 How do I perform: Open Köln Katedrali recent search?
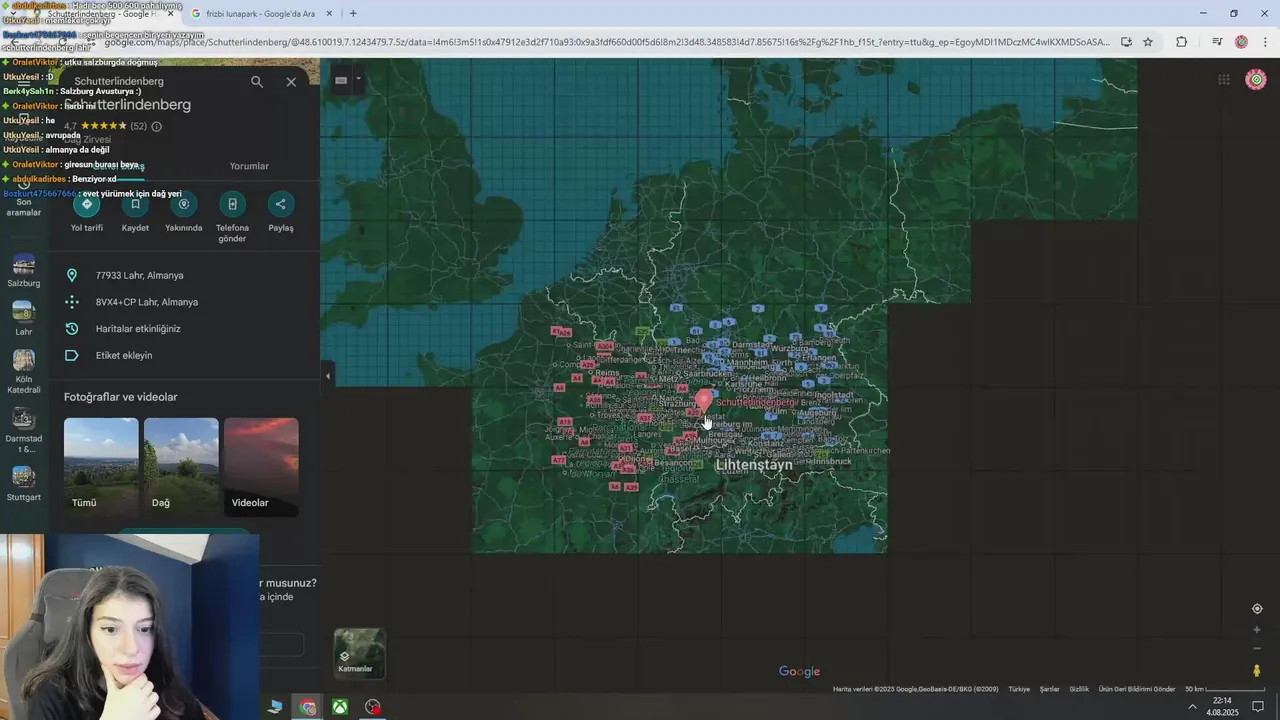[24, 371]
